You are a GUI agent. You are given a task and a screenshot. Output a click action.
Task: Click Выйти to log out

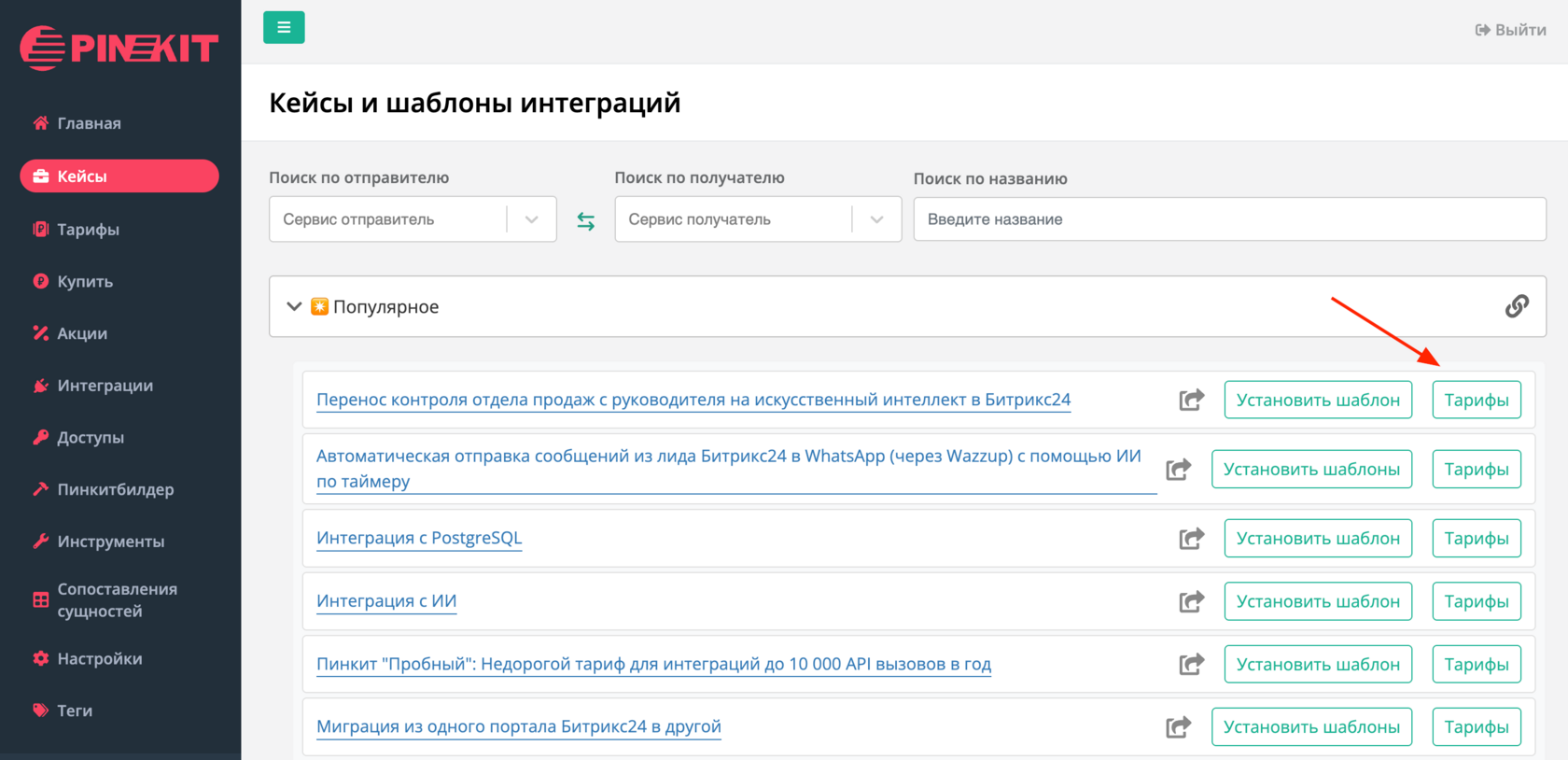pyautogui.click(x=1510, y=30)
